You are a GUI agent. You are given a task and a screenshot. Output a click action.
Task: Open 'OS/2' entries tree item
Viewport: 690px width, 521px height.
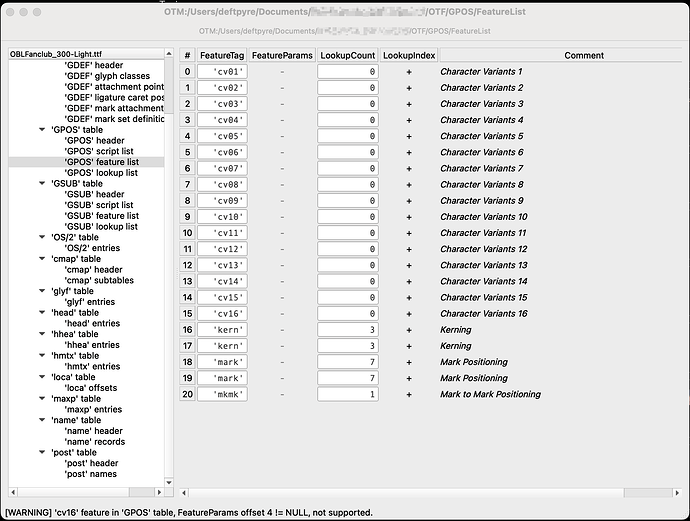[92, 248]
